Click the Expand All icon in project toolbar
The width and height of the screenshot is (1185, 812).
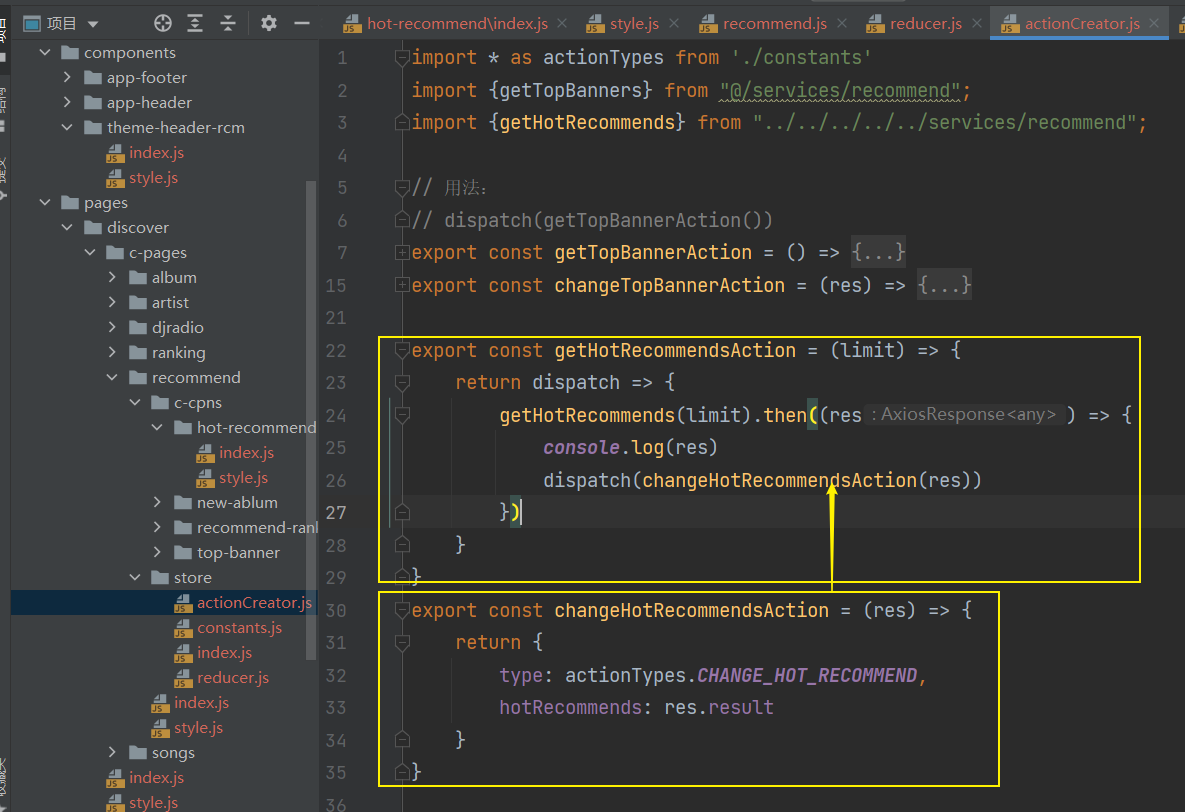click(x=195, y=23)
